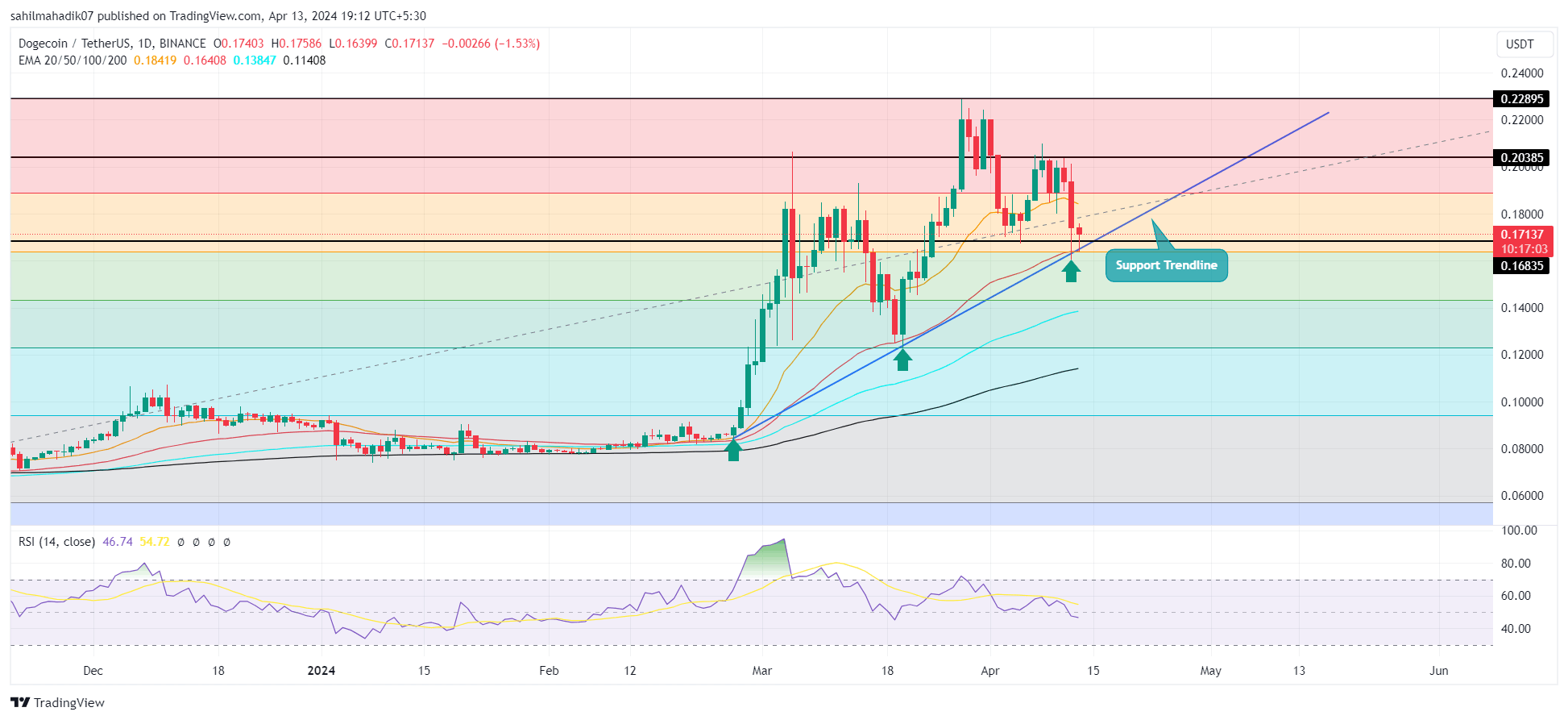Click the 0.22000 price axis label
The image size is (1568, 720).
click(1522, 120)
